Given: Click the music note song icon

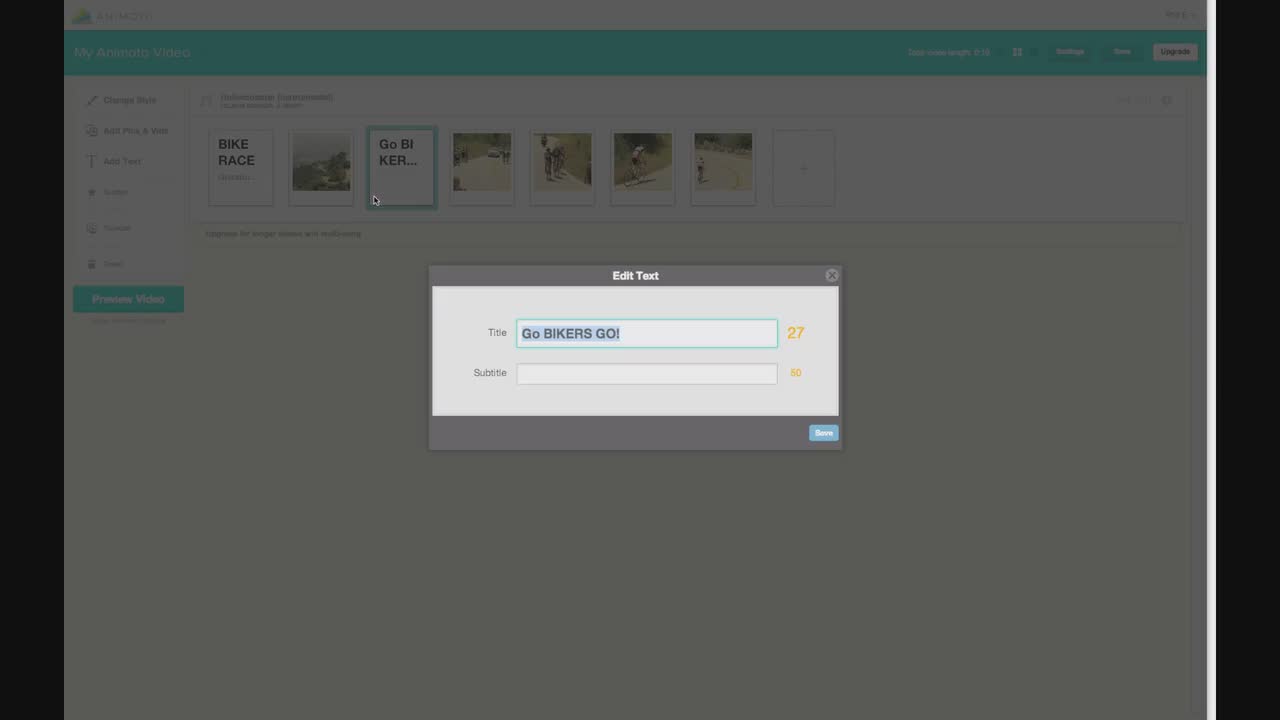Looking at the screenshot, I should [x=207, y=101].
